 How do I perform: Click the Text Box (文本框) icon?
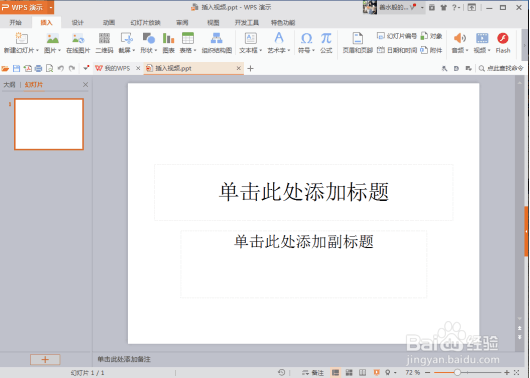pyautogui.click(x=250, y=38)
